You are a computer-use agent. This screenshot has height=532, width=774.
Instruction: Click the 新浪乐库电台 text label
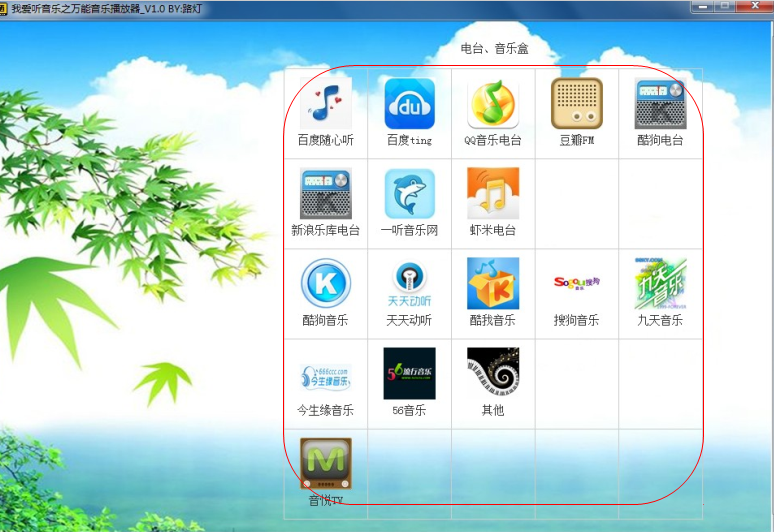click(326, 230)
